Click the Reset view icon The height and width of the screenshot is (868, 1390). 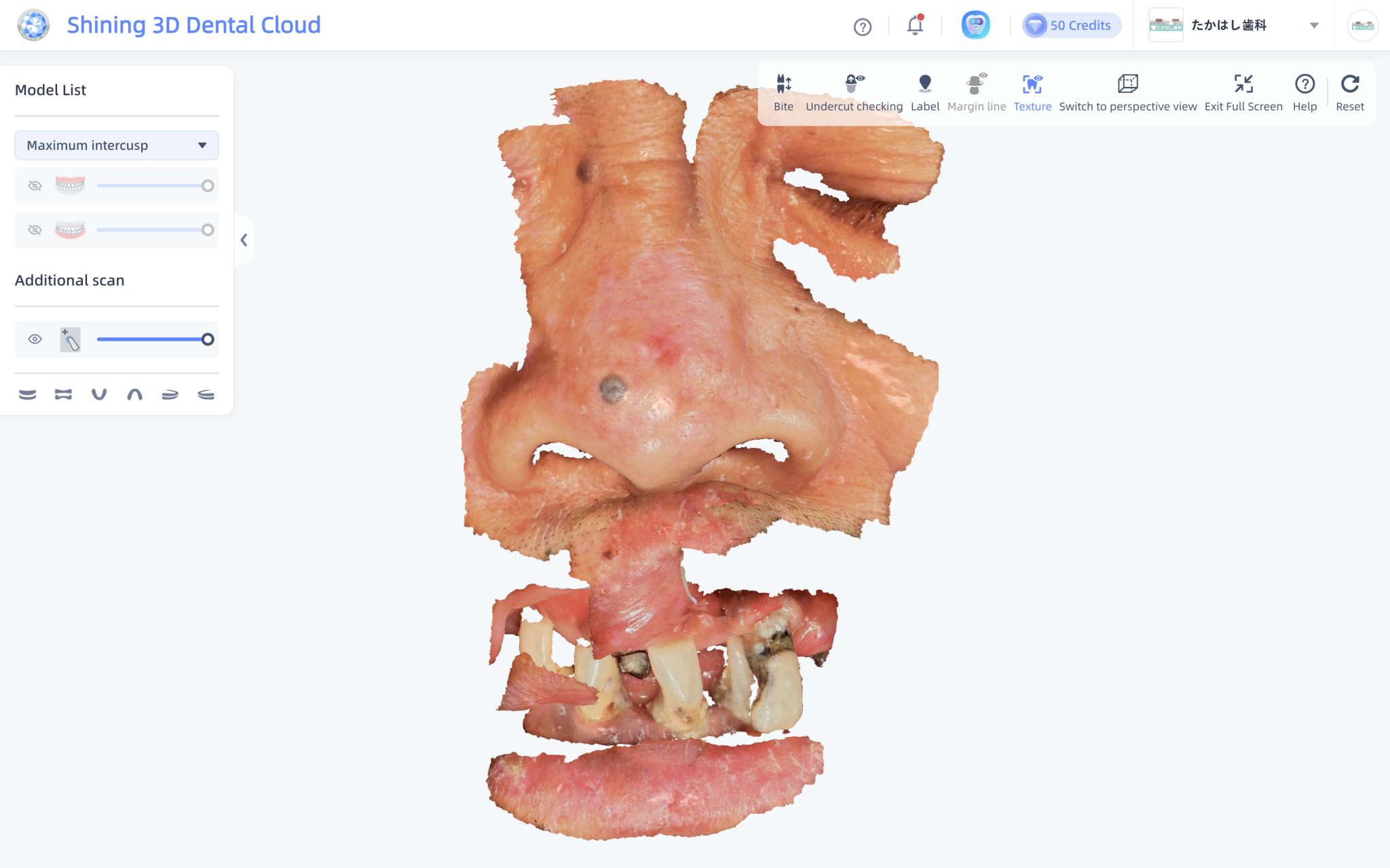1349,84
